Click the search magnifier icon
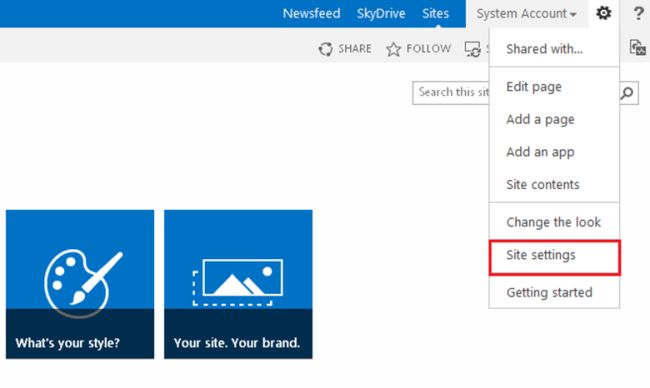The width and height of the screenshot is (650, 388). (627, 93)
